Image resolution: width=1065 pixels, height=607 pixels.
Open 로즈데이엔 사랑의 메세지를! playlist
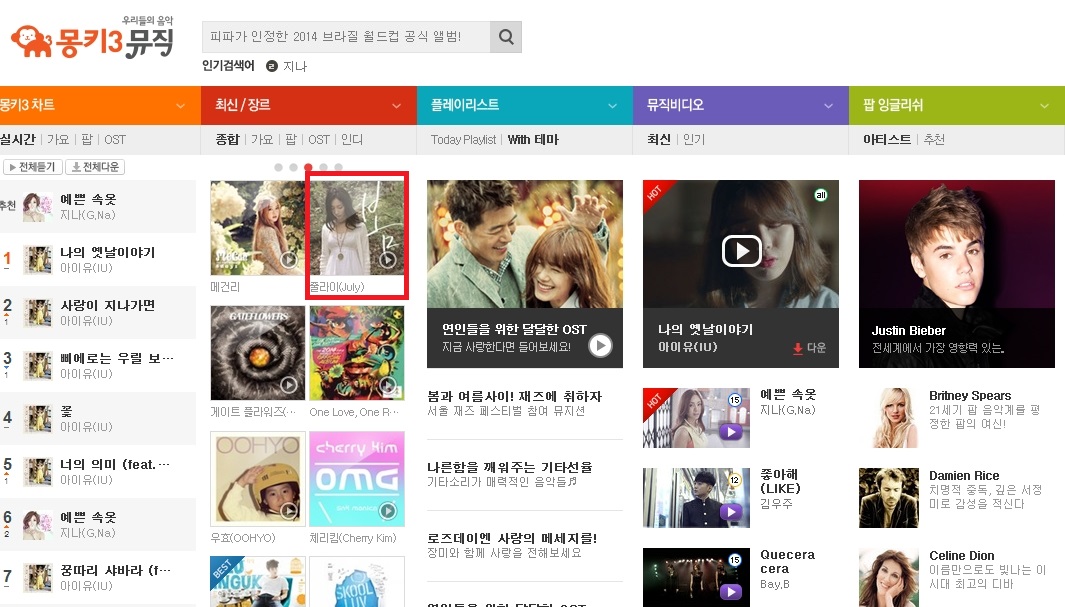(512, 538)
